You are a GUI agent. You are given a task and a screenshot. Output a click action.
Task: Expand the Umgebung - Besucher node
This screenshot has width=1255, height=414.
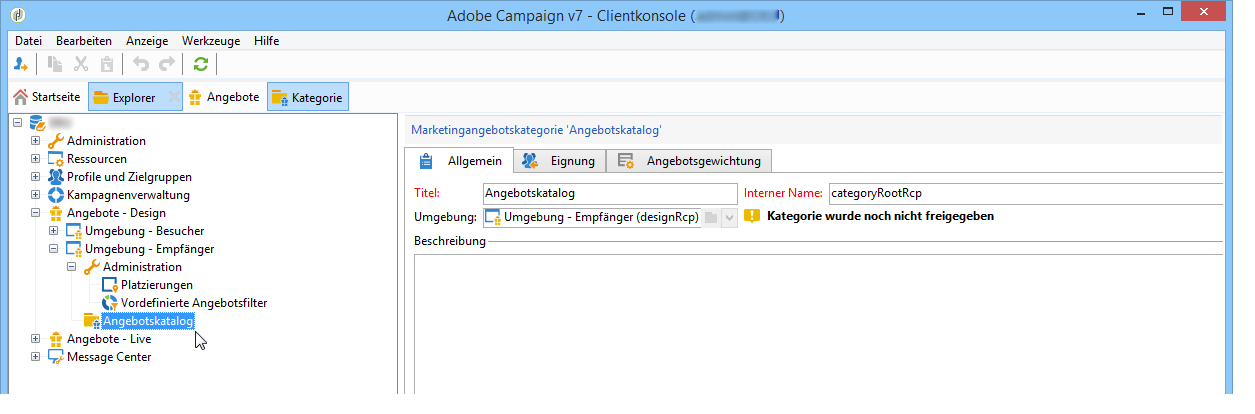click(x=54, y=231)
